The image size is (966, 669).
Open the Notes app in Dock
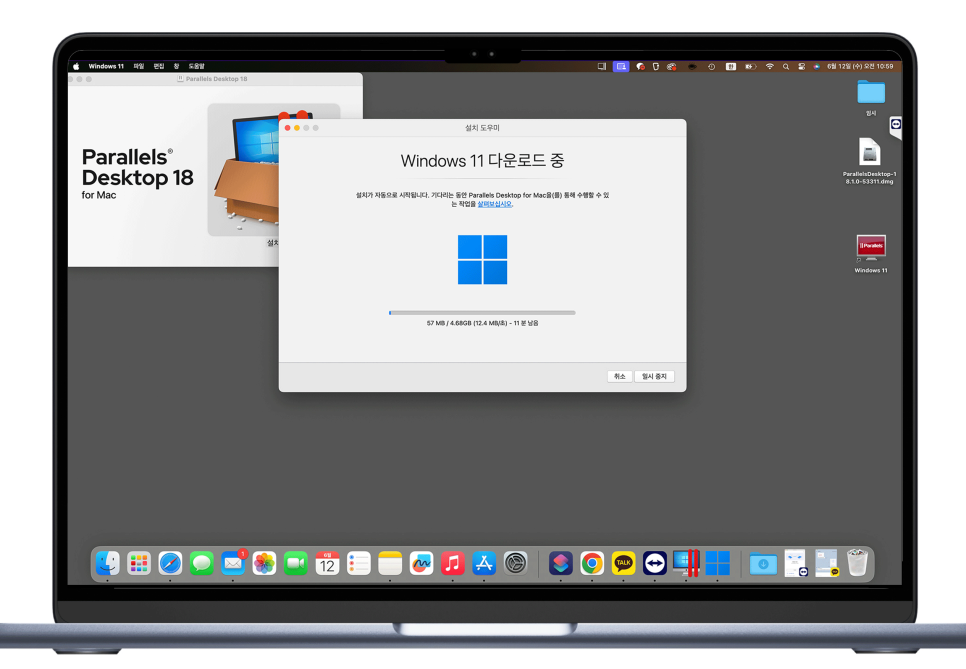point(390,563)
